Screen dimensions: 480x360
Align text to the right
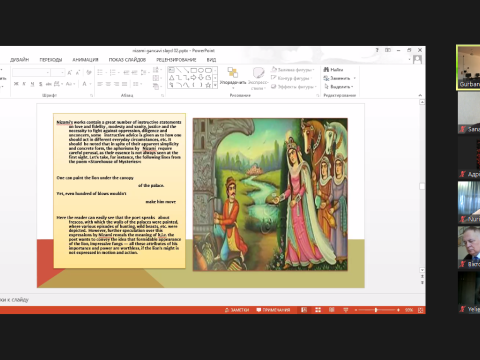(x=116, y=84)
